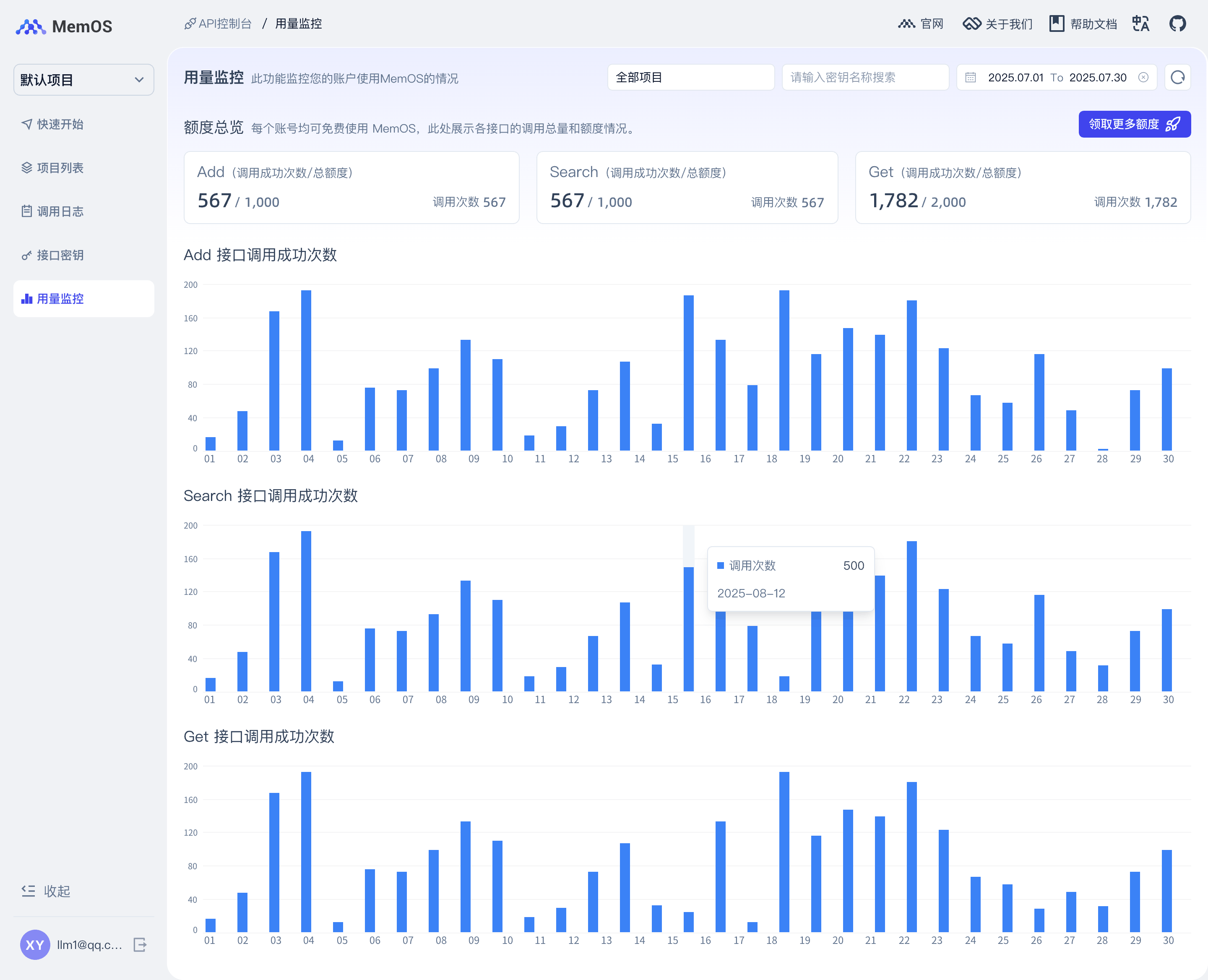Open the date range picker start date
The width and height of the screenshot is (1208, 980).
[1015, 77]
